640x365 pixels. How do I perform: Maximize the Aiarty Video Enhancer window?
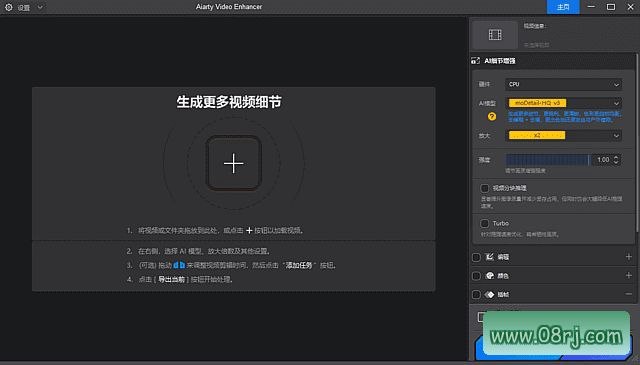pyautogui.click(x=611, y=7)
